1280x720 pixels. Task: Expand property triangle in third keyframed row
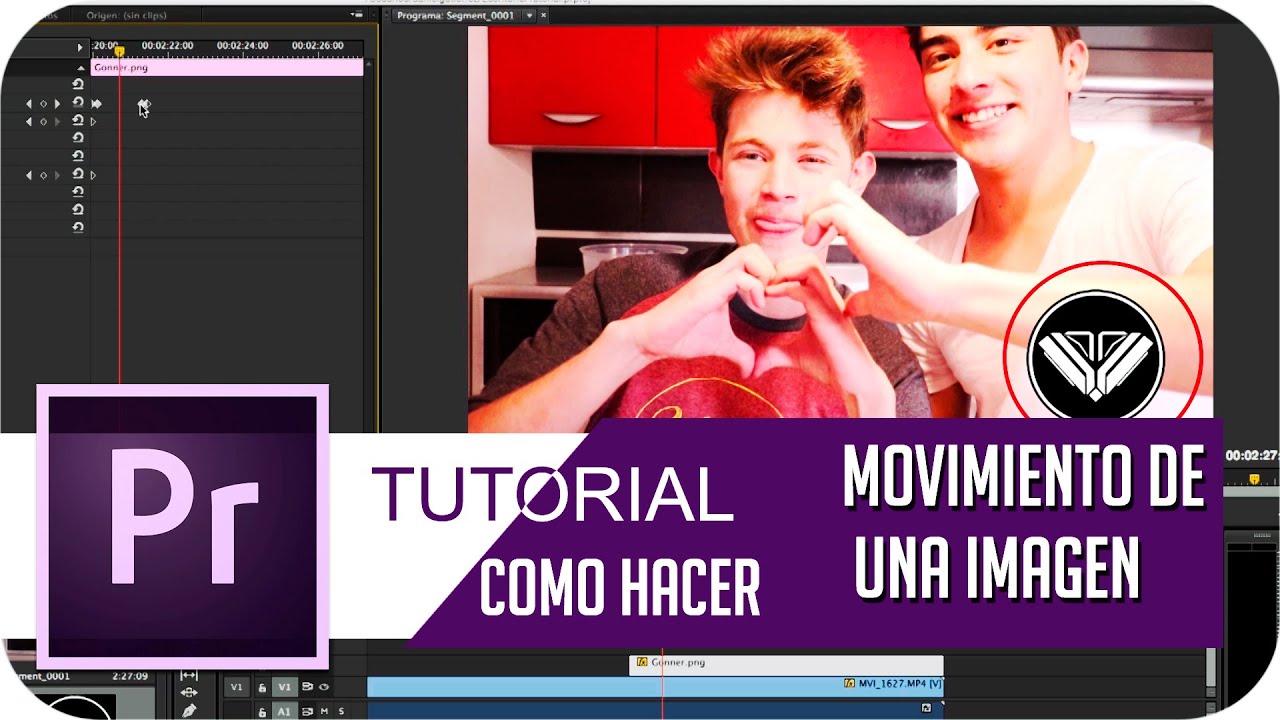coord(93,175)
